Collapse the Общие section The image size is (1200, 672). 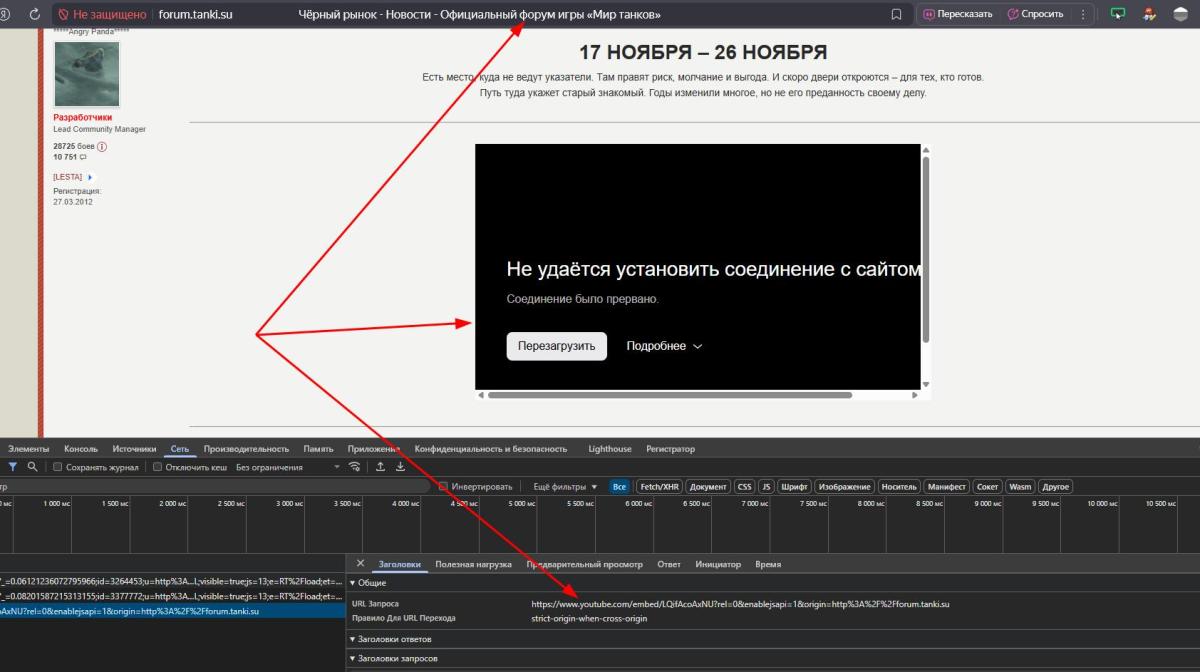point(370,583)
